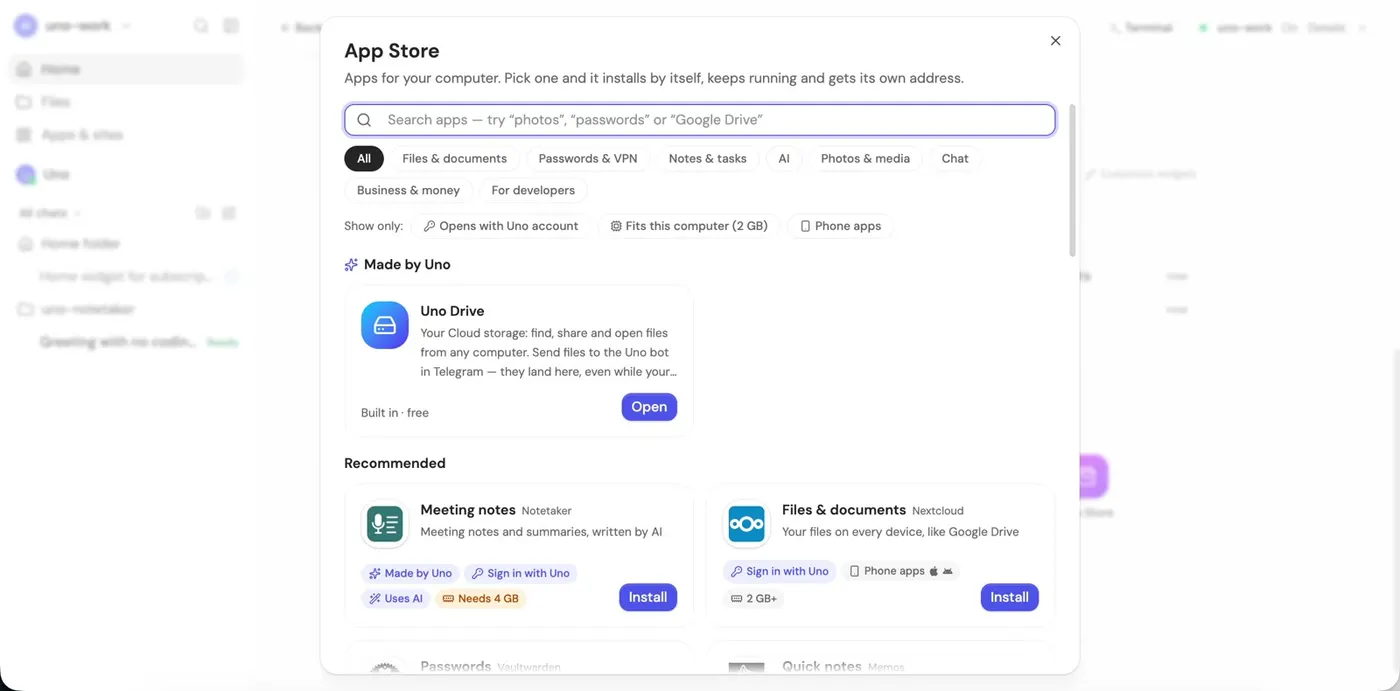Click the chip icon in Fits this computer filter
This screenshot has height=691, width=1400.
point(616,226)
